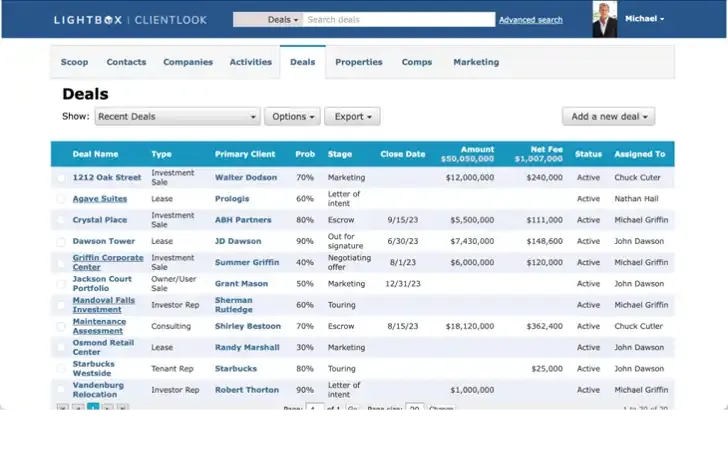Screen dimensions: 728x455
Task: Sort by the Stage column header
Action: tap(339, 154)
